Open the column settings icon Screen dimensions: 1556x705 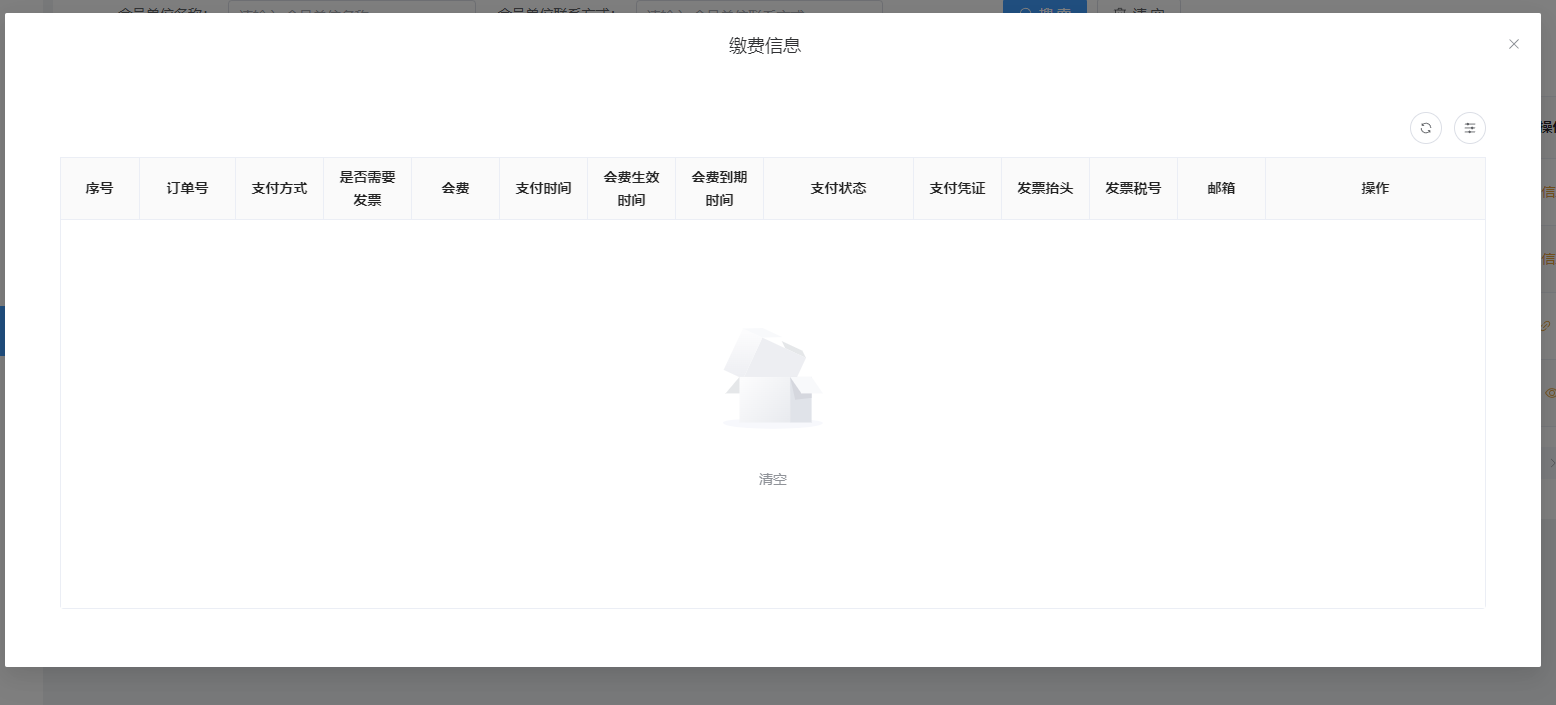(1469, 128)
